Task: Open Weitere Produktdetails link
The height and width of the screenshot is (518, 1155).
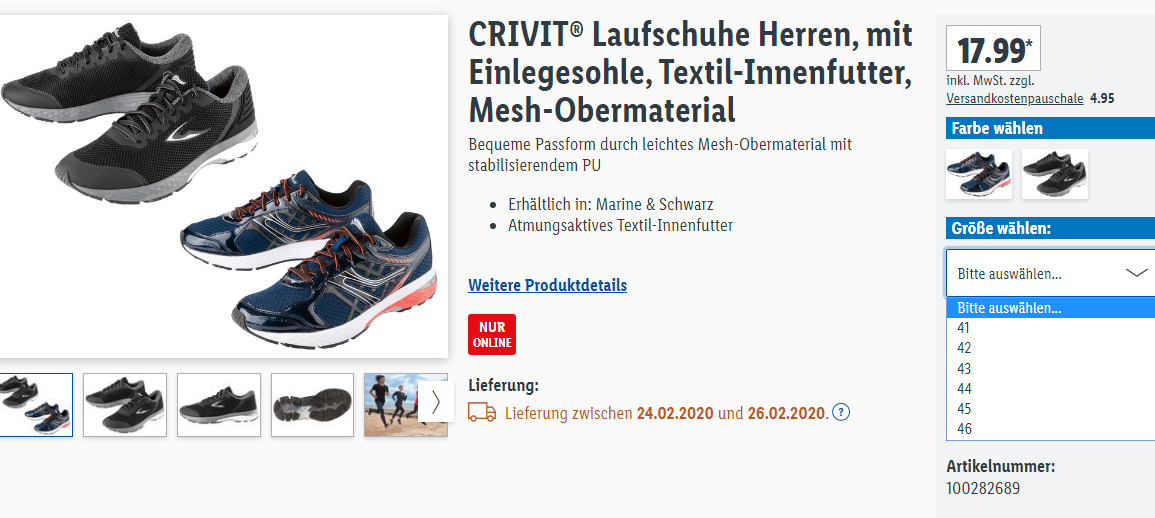Action: (x=547, y=285)
